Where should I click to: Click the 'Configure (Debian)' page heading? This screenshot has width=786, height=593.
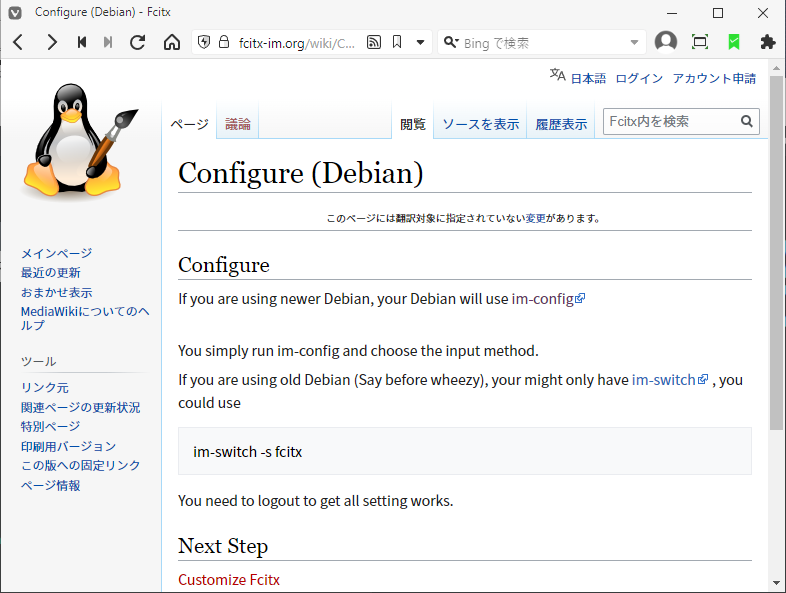click(301, 173)
